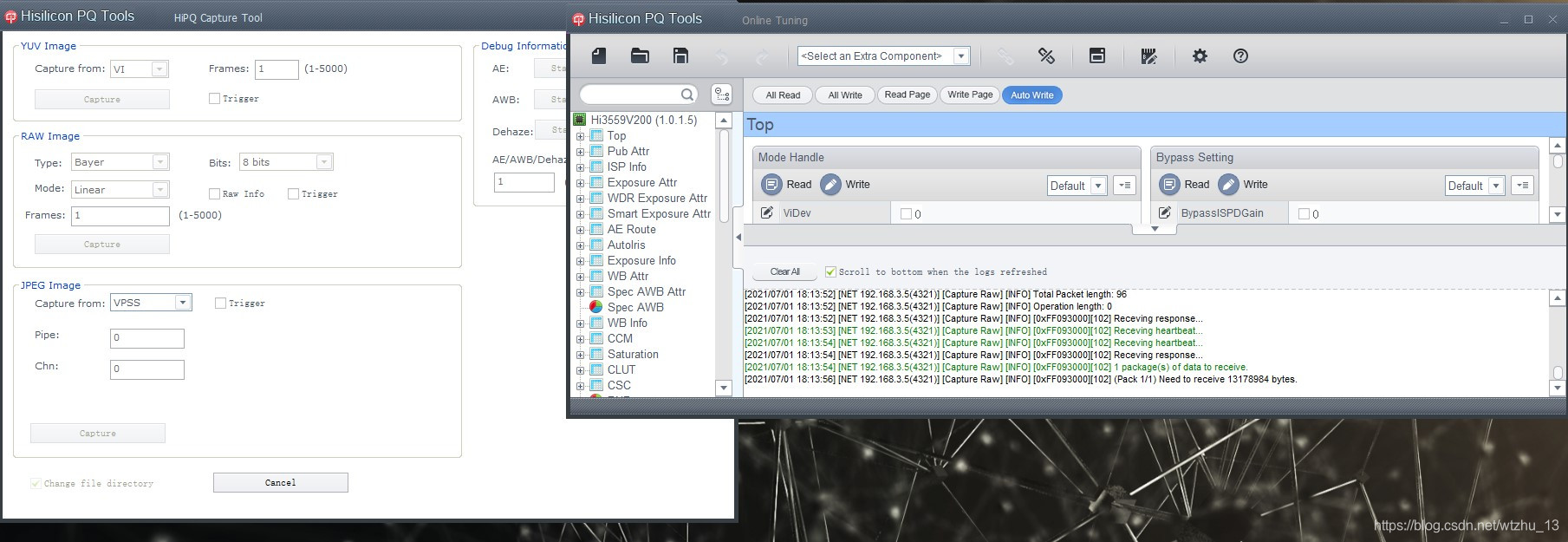Click the JPEG Image Capture button

(98, 434)
